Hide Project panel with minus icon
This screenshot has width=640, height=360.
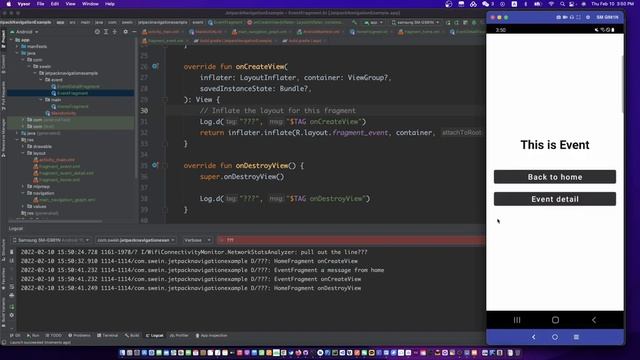click(x=134, y=32)
